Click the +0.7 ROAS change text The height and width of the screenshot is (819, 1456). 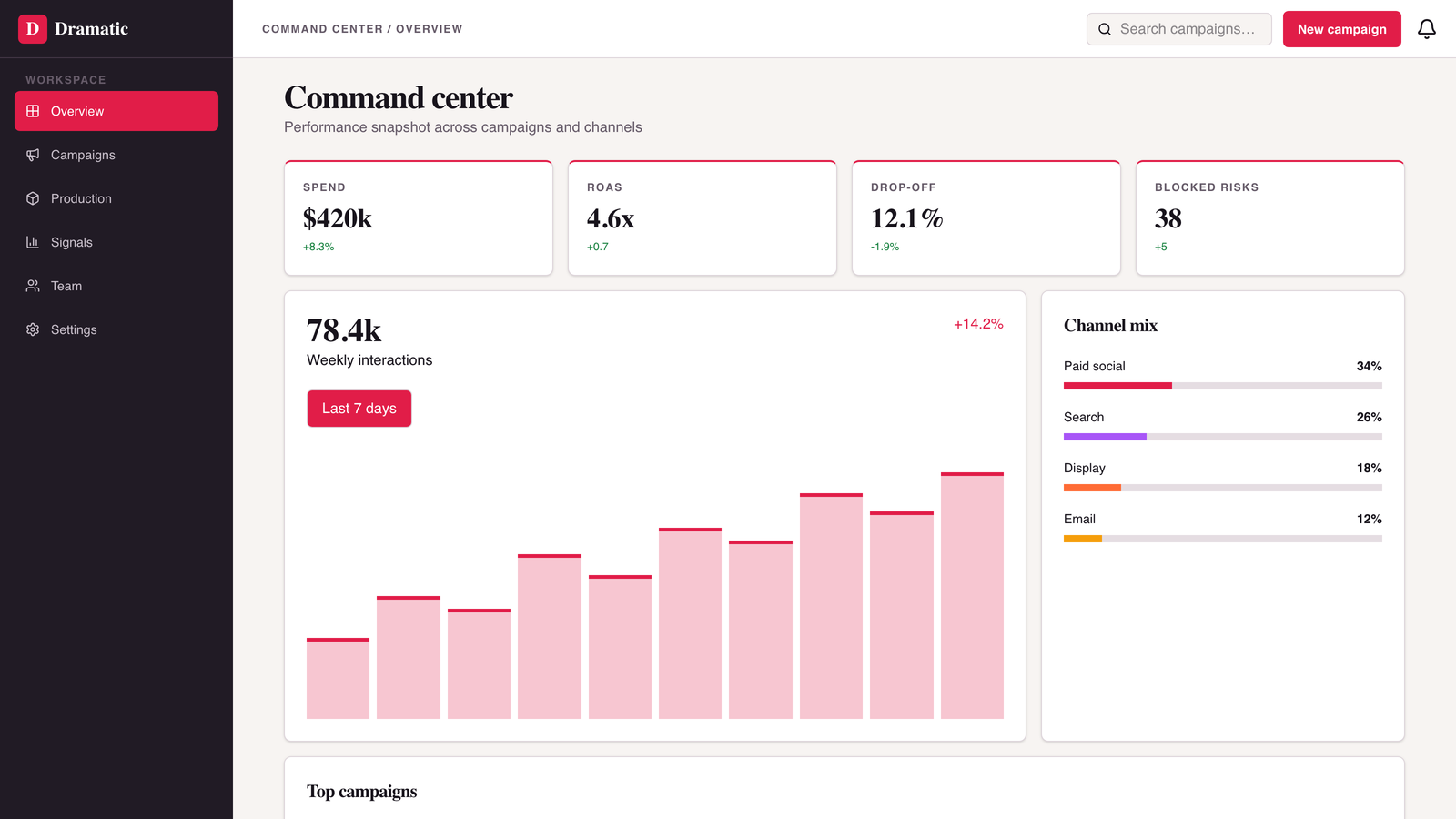click(598, 247)
